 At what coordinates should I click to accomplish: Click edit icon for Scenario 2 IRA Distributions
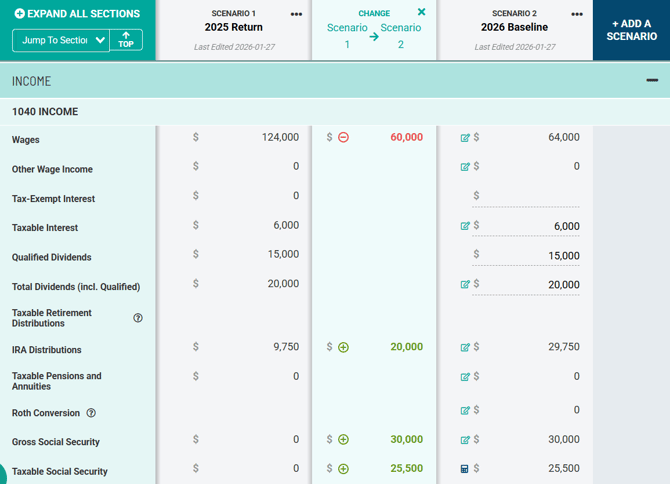click(x=465, y=348)
